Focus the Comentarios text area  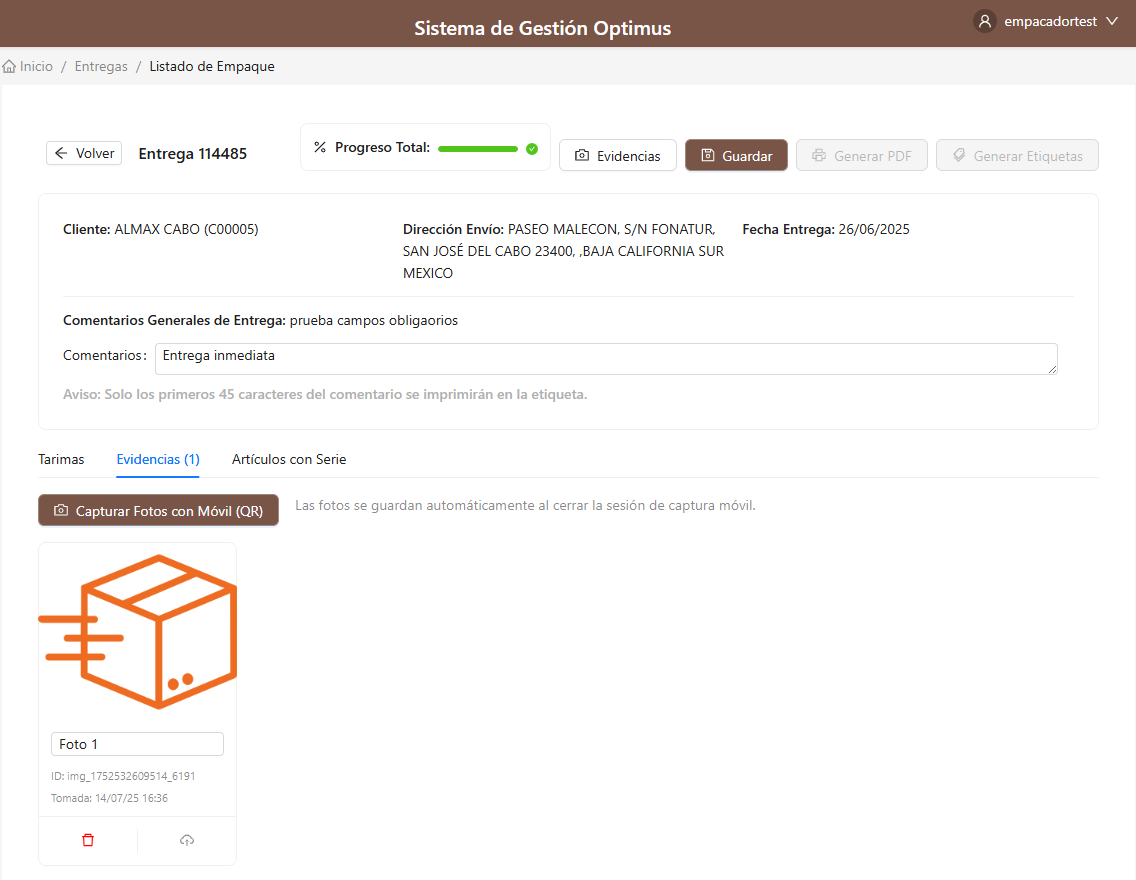click(x=606, y=359)
